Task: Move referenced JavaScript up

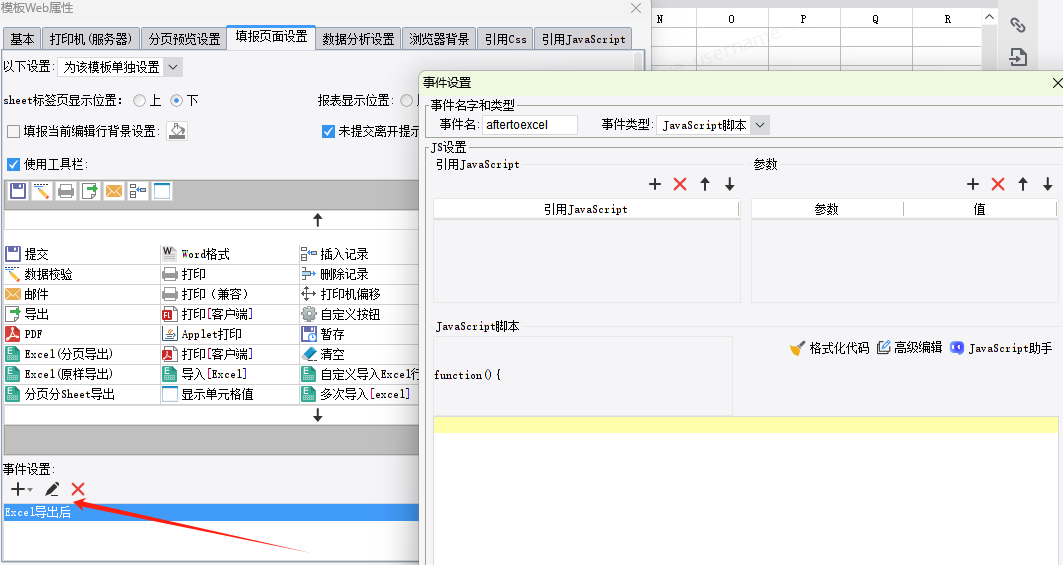Action: tap(705, 184)
